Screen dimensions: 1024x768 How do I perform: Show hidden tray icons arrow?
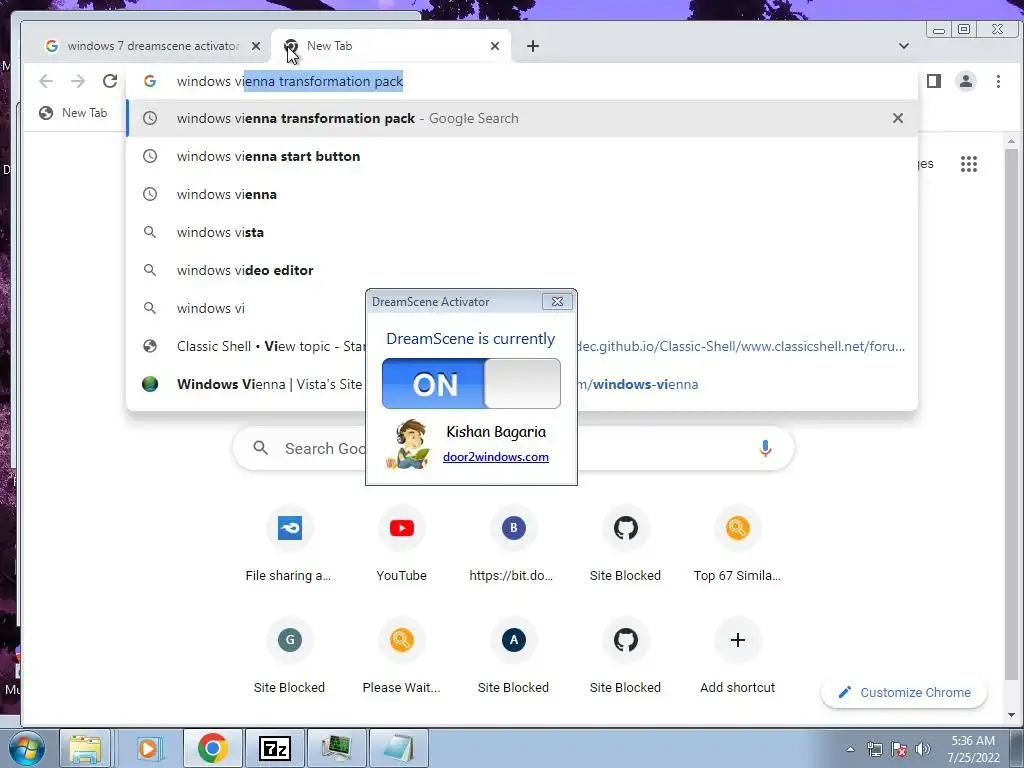pos(850,749)
